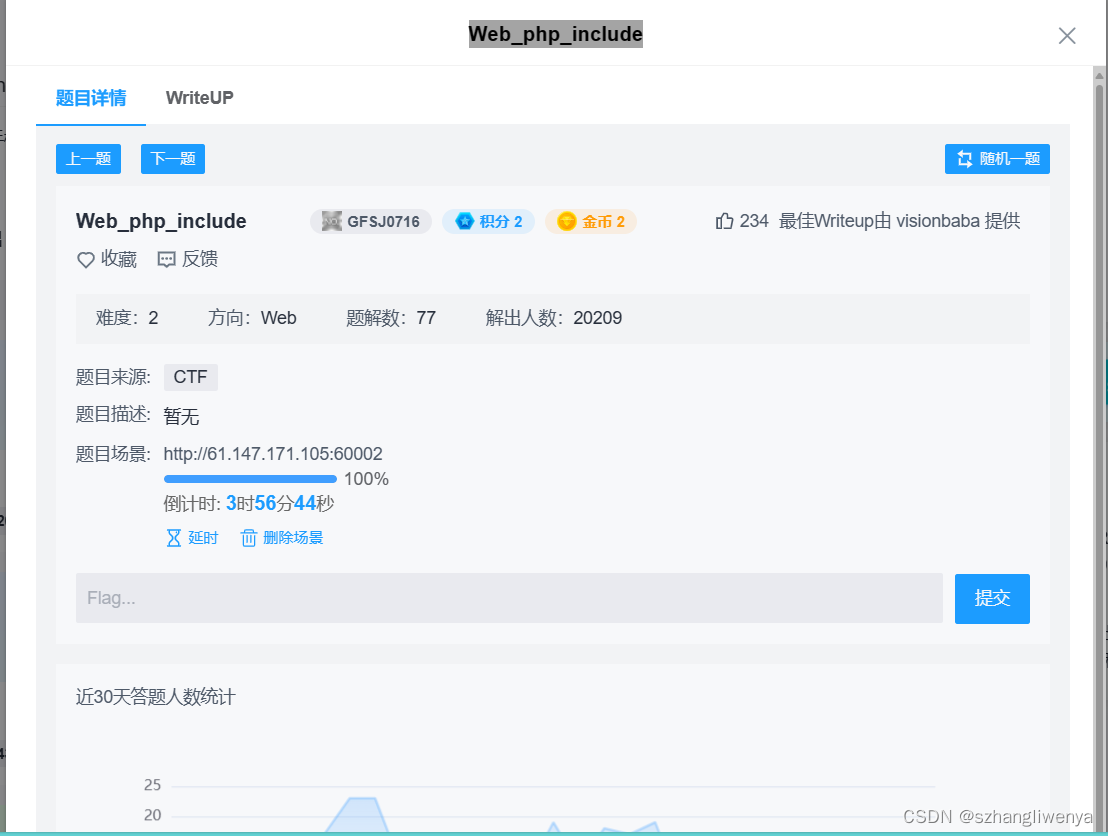Submit the flag with the 提交 button
The image size is (1108, 836).
click(992, 598)
